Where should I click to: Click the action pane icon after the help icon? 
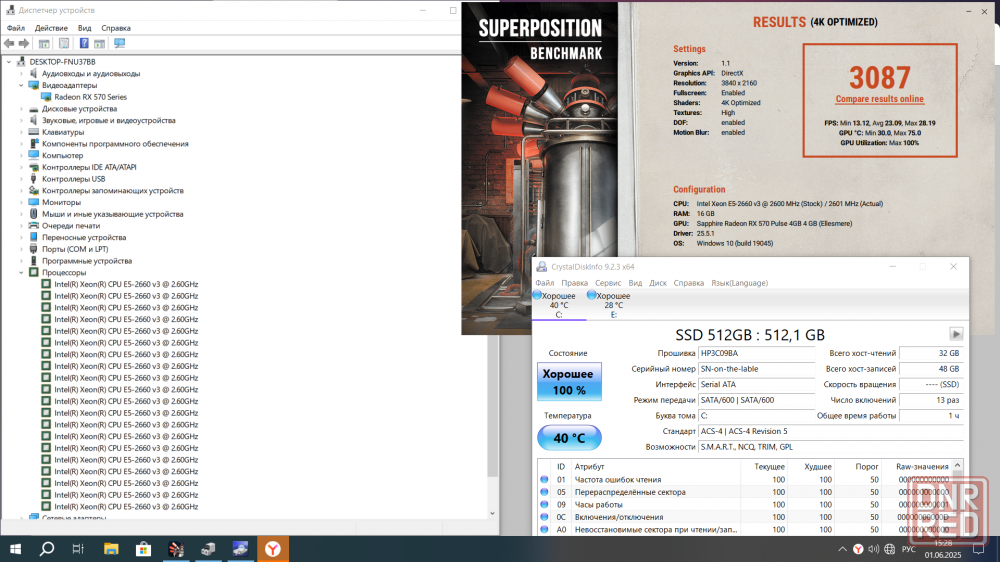click(x=99, y=43)
